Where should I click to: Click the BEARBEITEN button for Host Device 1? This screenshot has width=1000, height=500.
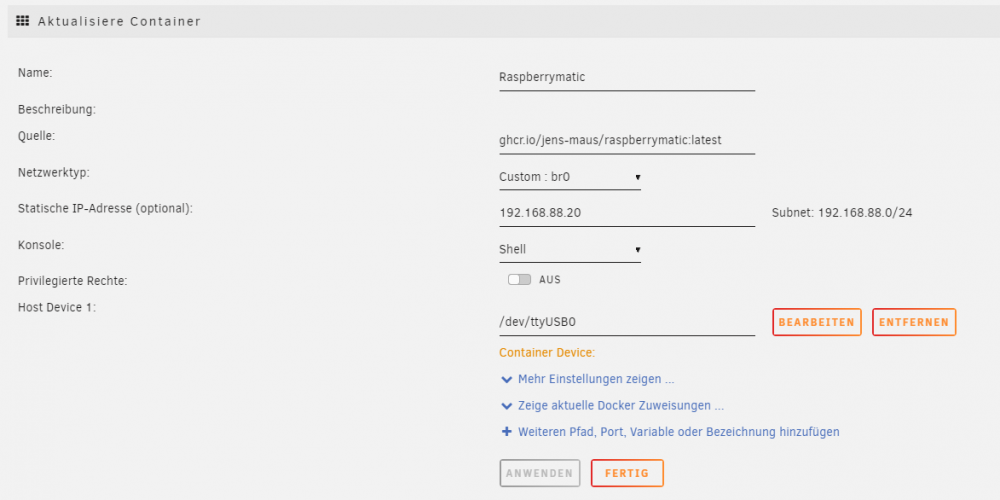[x=816, y=322]
